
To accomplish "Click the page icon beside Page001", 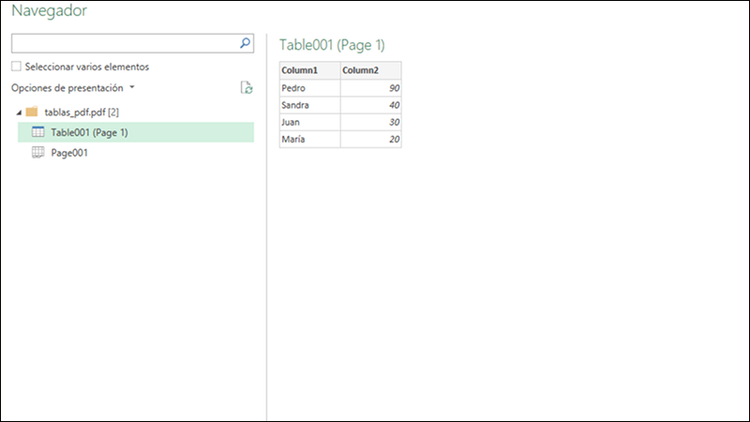I will [x=38, y=153].
